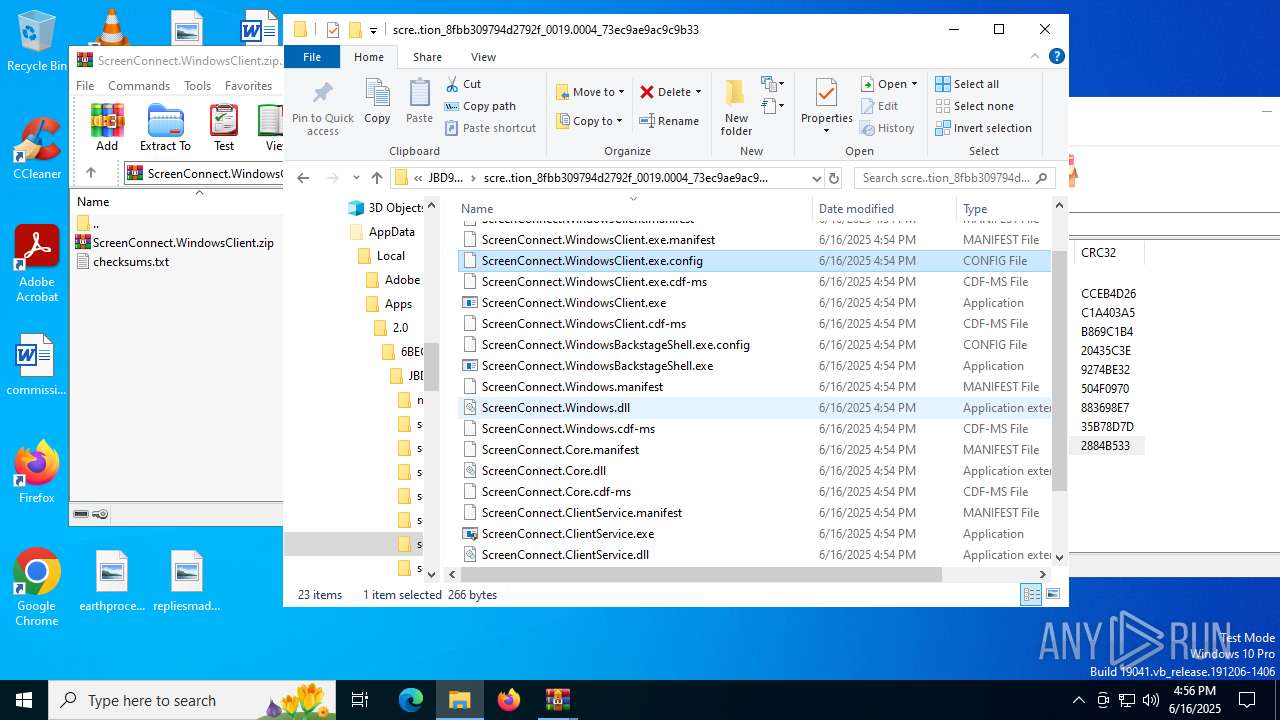Select ScreenConnect.ClientService.exe file
This screenshot has width=1280, height=720.
567,534
